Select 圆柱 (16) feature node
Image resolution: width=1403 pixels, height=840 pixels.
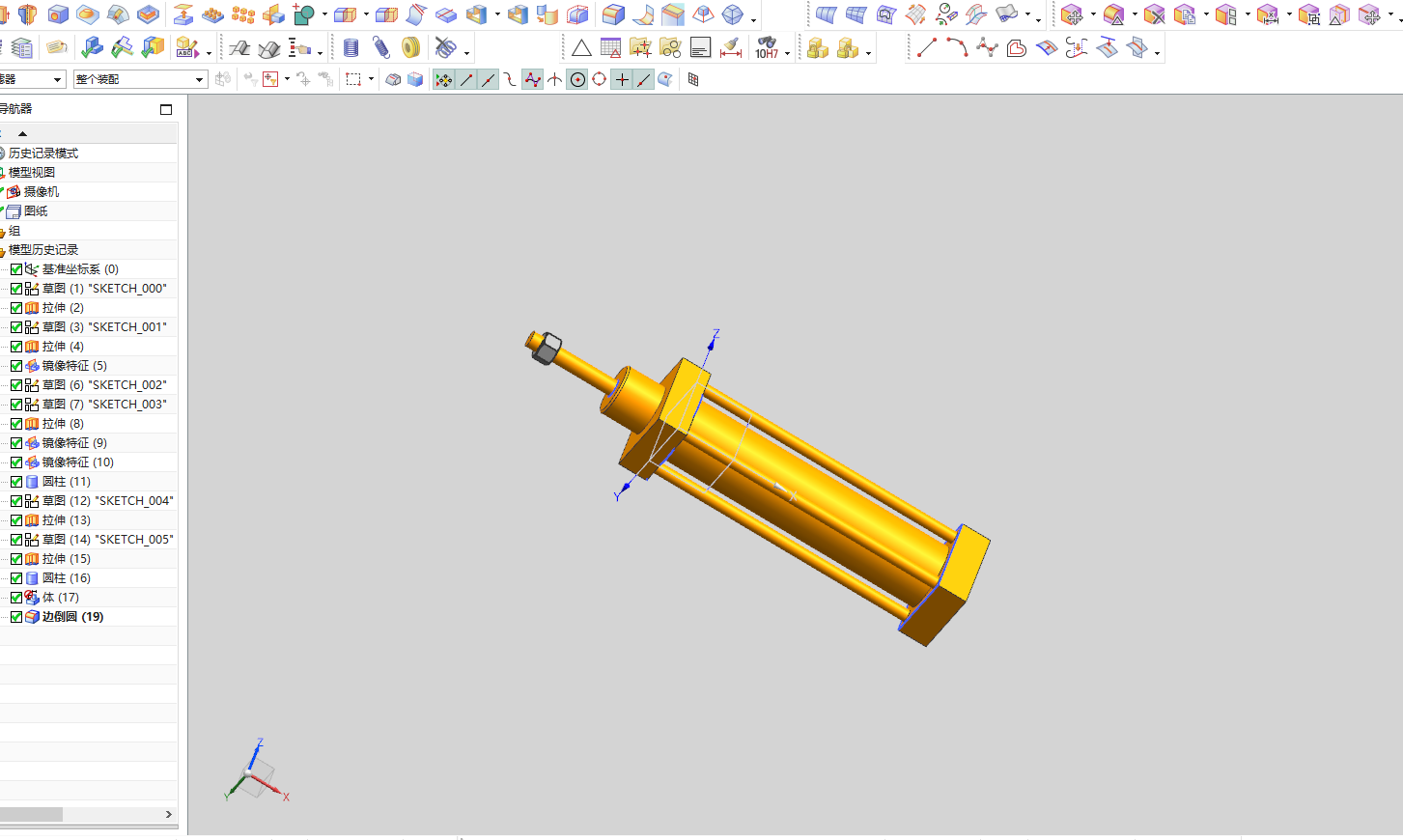tap(66, 578)
